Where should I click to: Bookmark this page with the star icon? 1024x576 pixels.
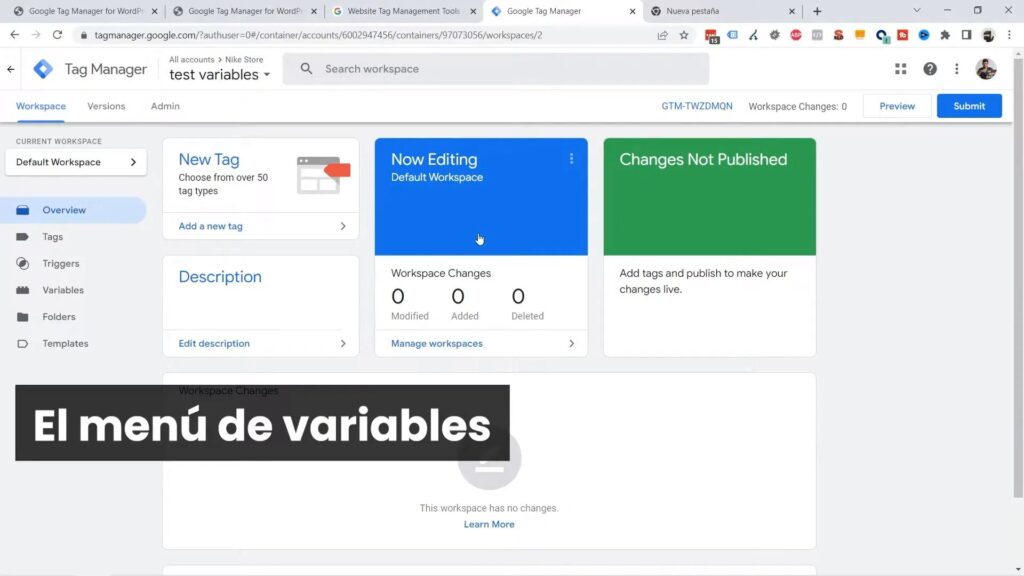(684, 35)
